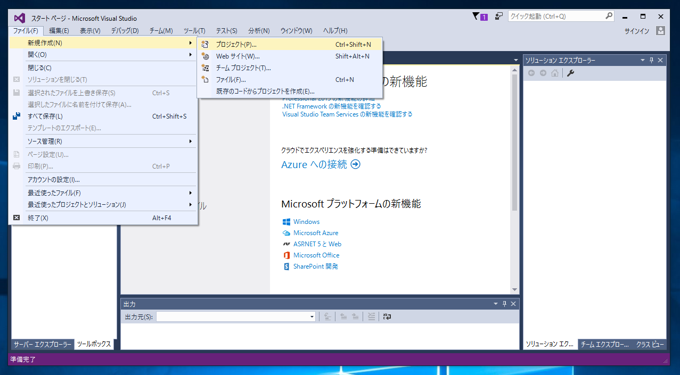
Task: Click the account avatar icon beside サインイン
Action: click(660, 31)
